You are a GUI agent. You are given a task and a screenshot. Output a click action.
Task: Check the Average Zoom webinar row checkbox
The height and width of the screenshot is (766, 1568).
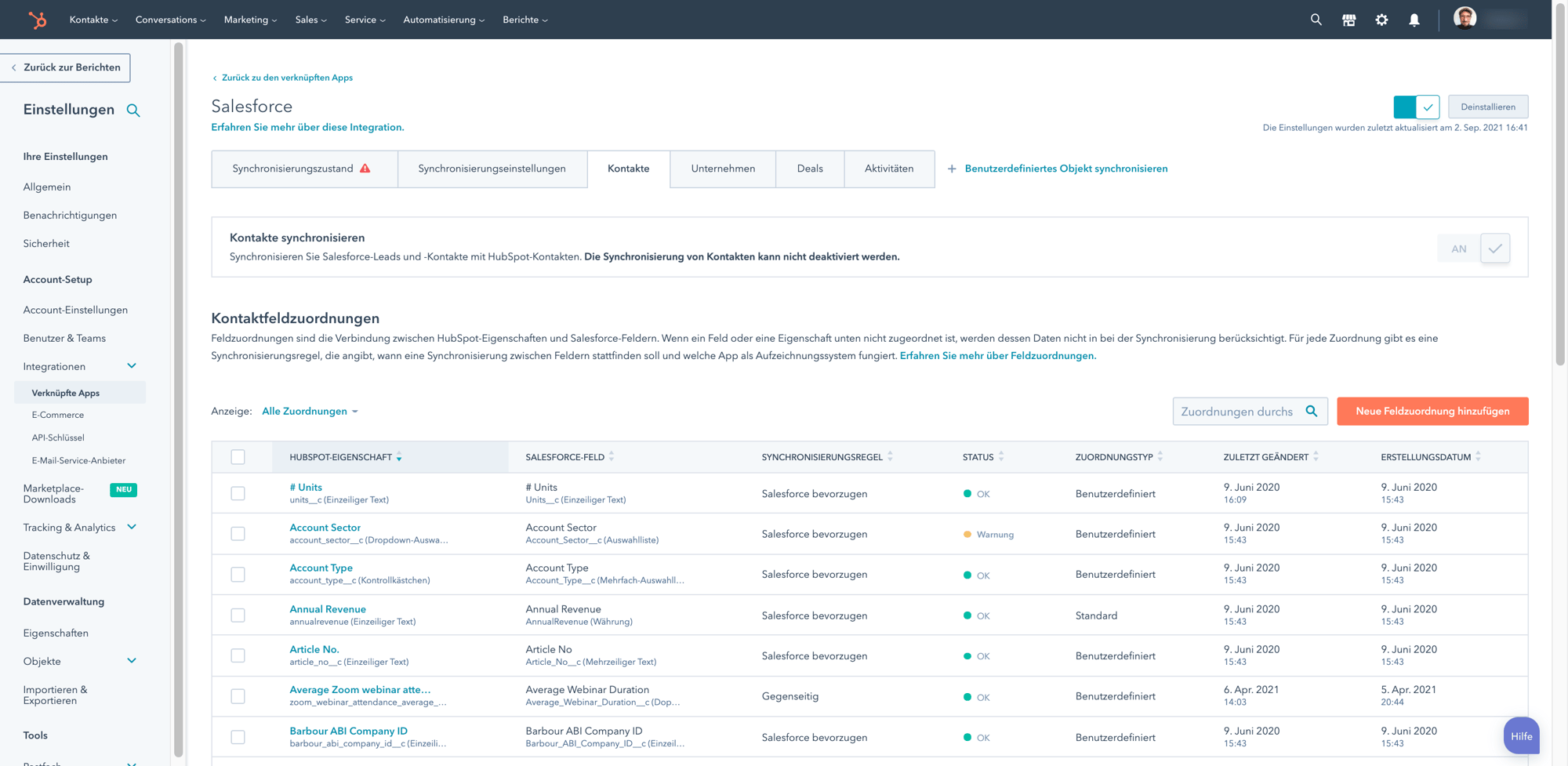(238, 696)
